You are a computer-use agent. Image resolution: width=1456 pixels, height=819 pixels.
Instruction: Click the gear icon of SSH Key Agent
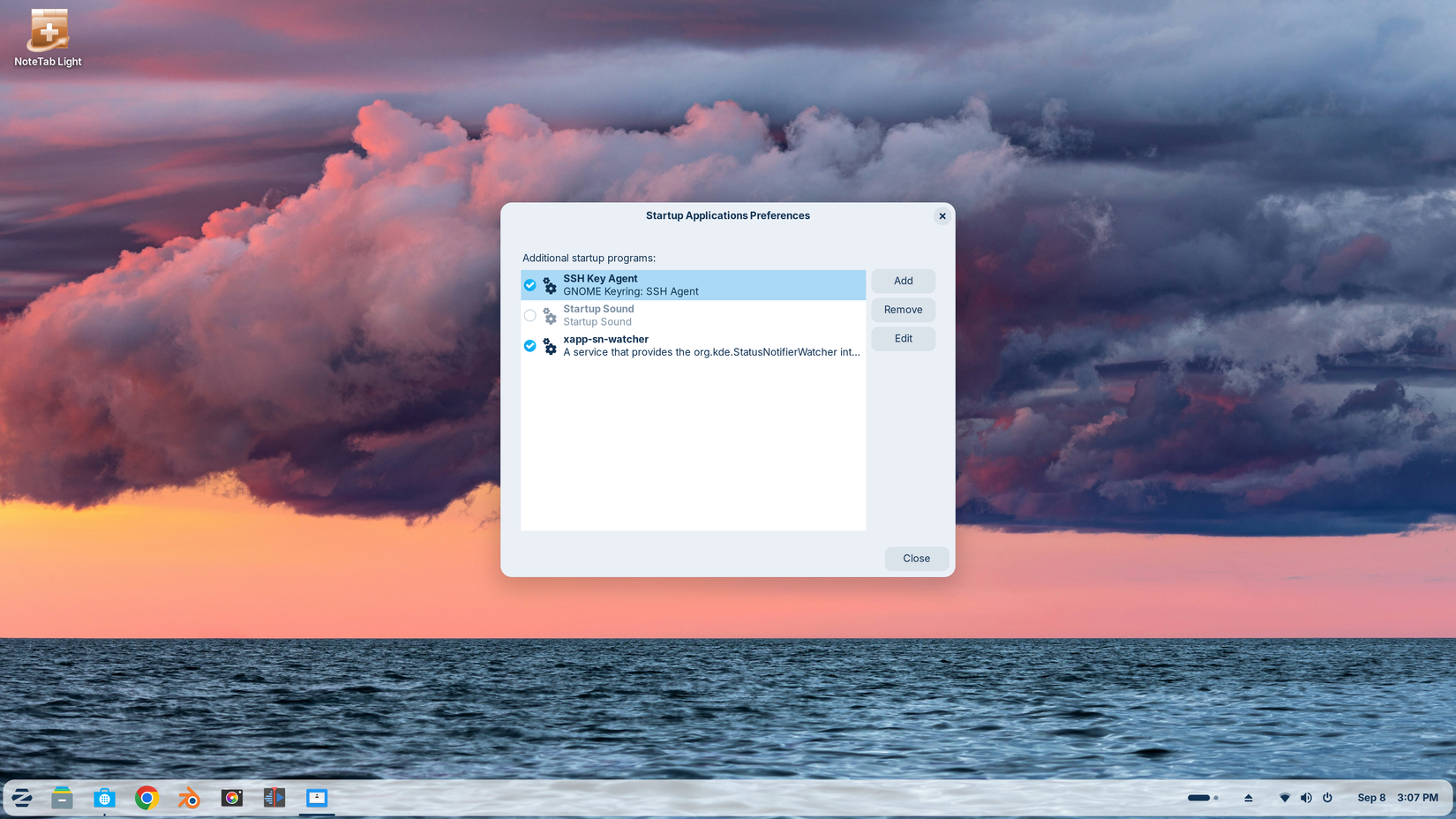[550, 285]
